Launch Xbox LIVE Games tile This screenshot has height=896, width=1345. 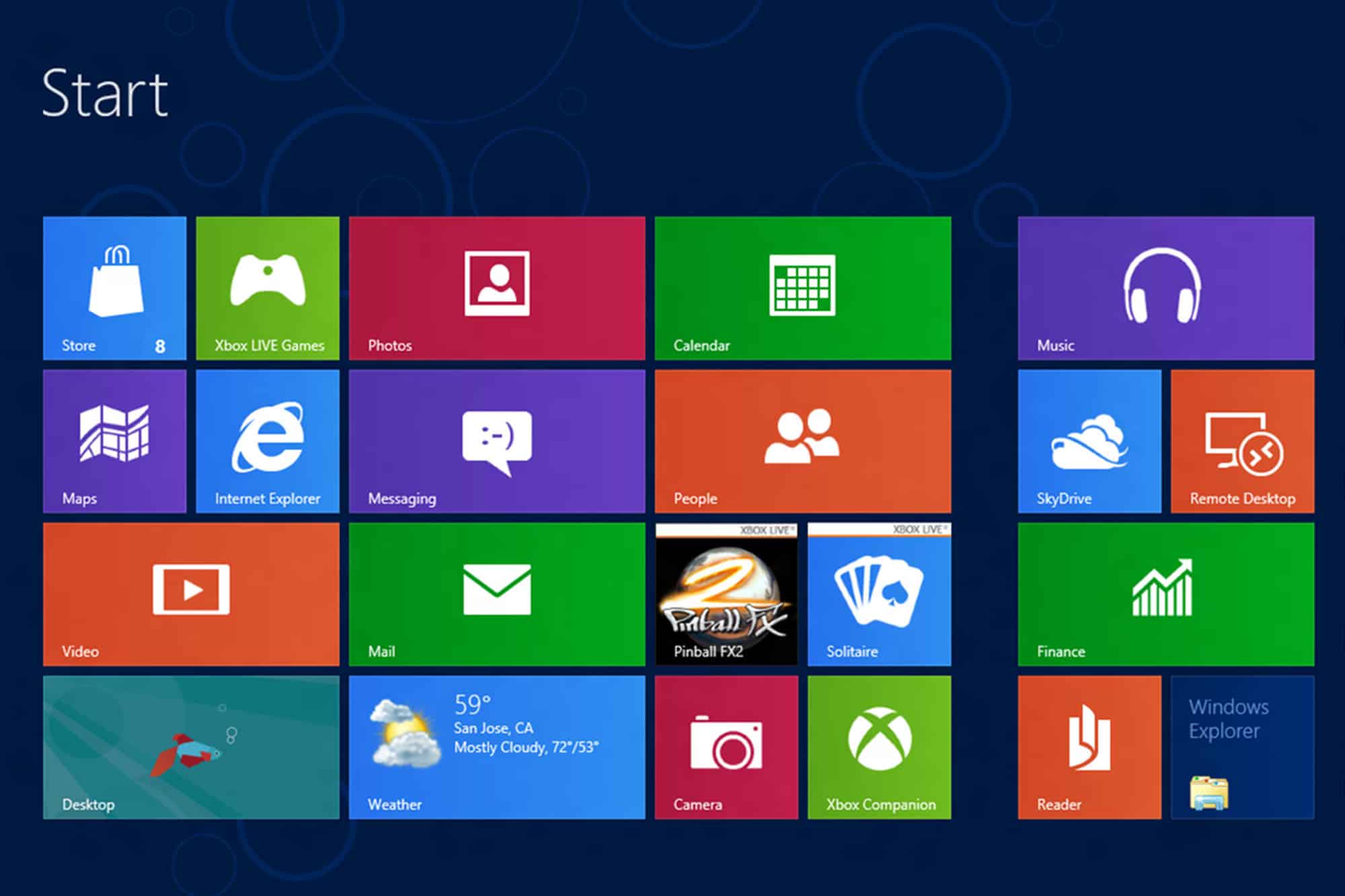[268, 288]
